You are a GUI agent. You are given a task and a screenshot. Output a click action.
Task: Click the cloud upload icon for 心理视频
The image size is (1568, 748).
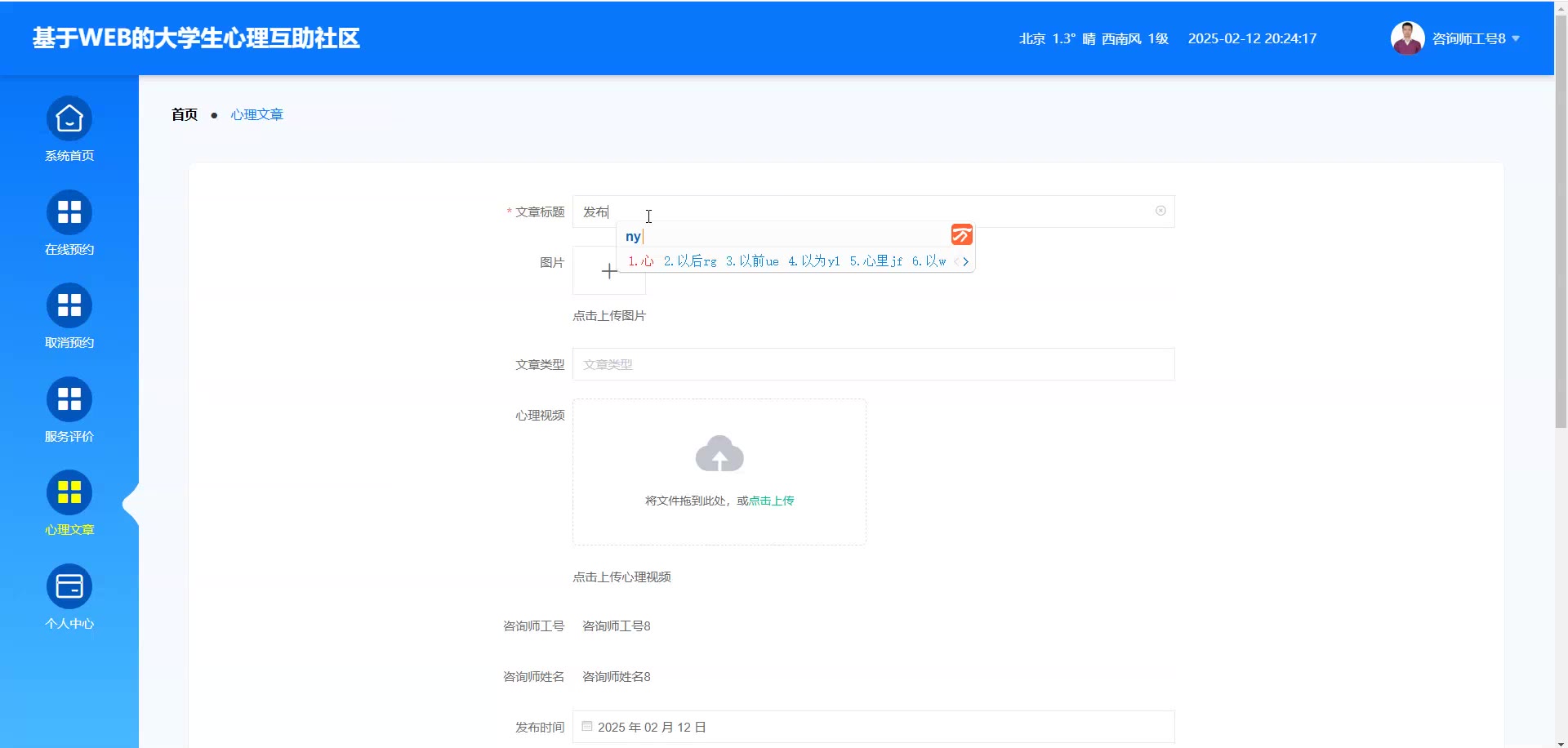pyautogui.click(x=719, y=454)
